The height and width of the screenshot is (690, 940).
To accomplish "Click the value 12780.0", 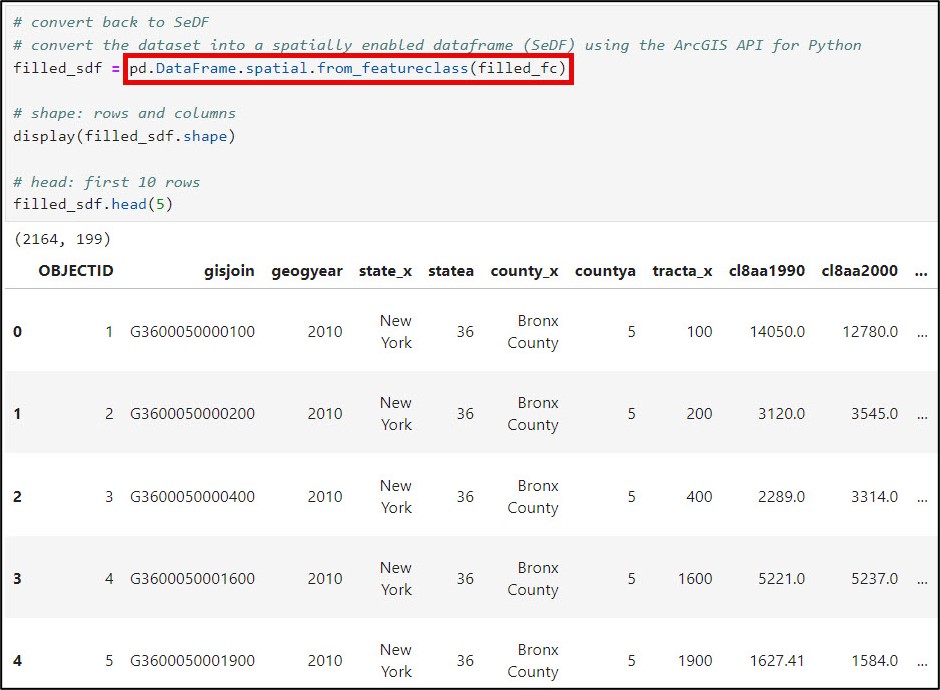I will (870, 332).
